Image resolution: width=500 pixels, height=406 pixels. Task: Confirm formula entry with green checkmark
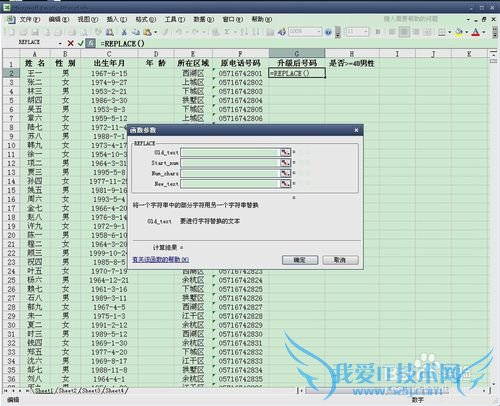pos(80,43)
